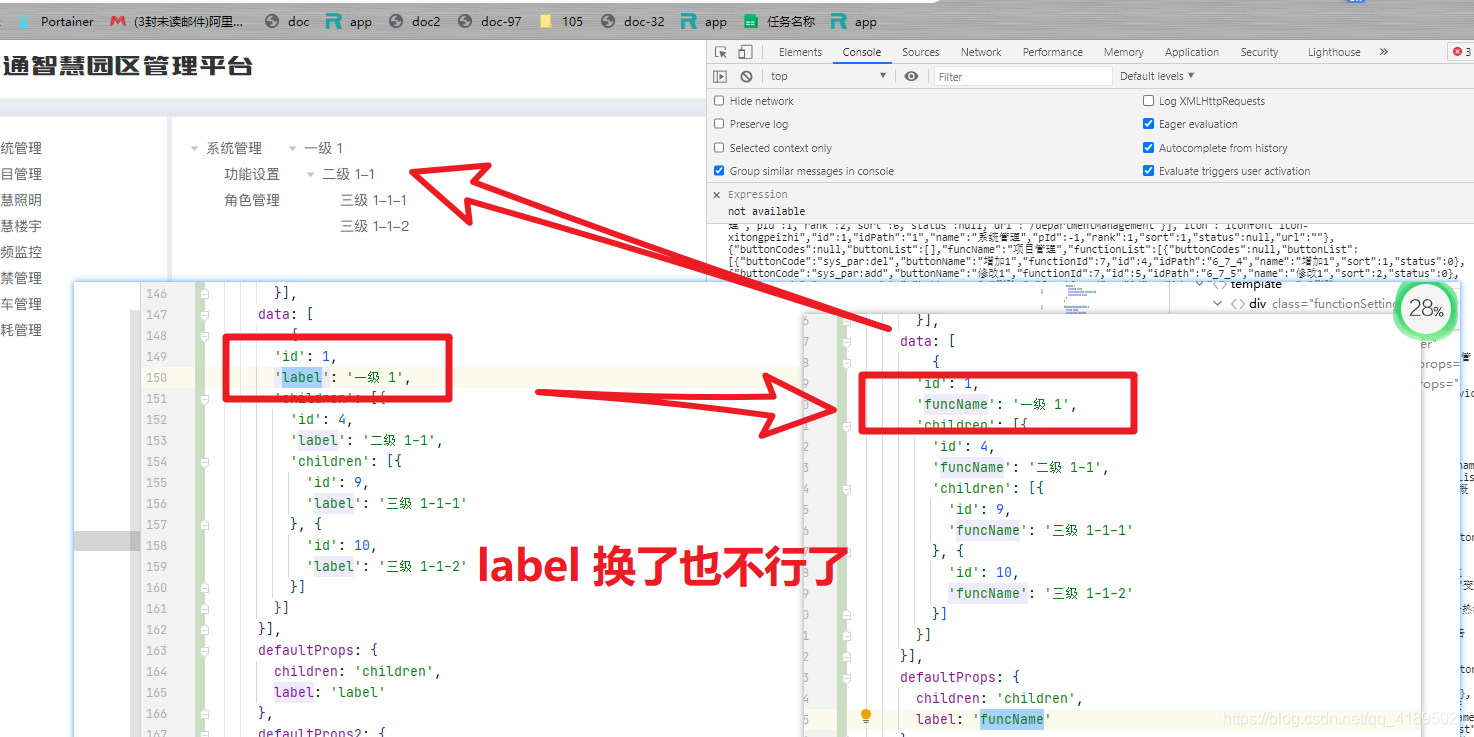The image size is (1474, 737).
Task: Switch to the Console tab
Action: (x=861, y=52)
